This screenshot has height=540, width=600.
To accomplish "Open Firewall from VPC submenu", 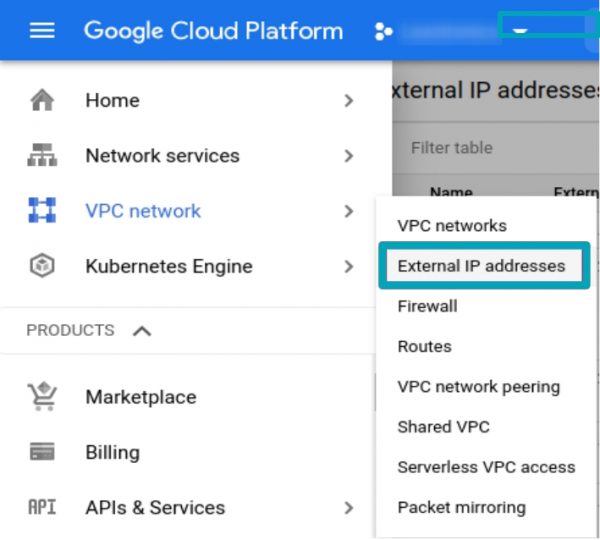I will pyautogui.click(x=427, y=306).
